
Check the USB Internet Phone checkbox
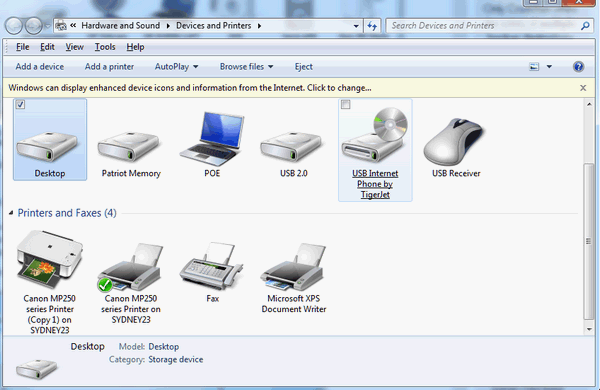tap(346, 104)
